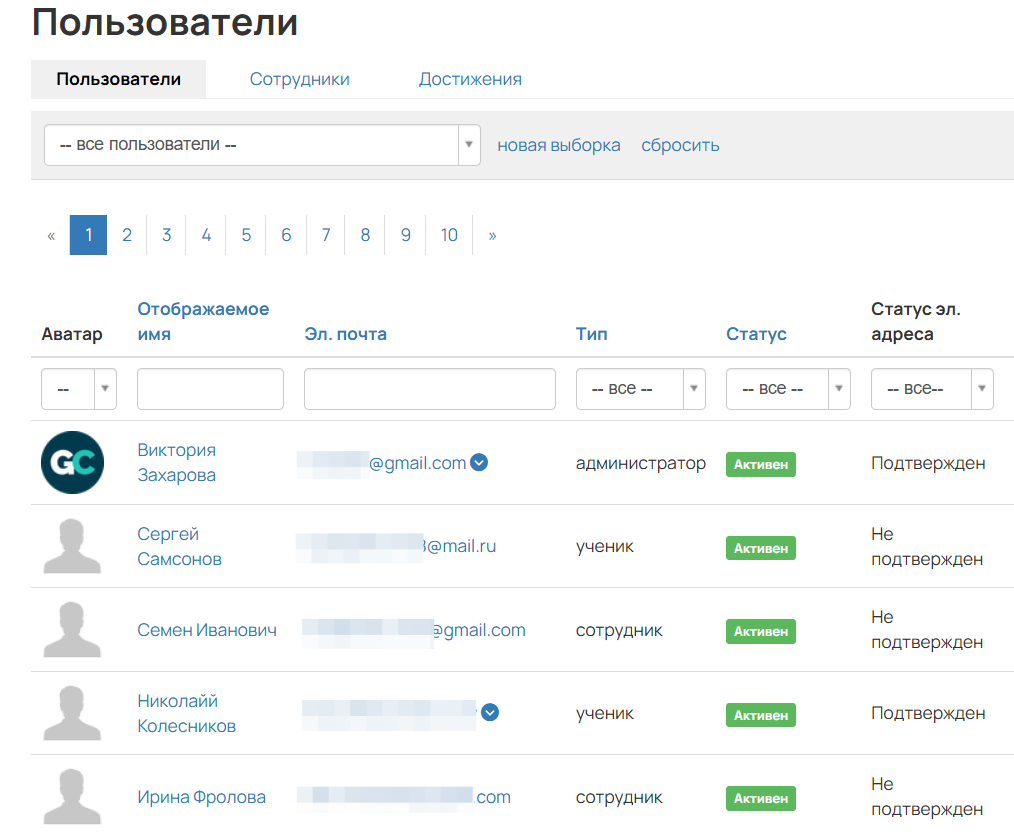Open Виктория Захарова's profile

coord(179,464)
